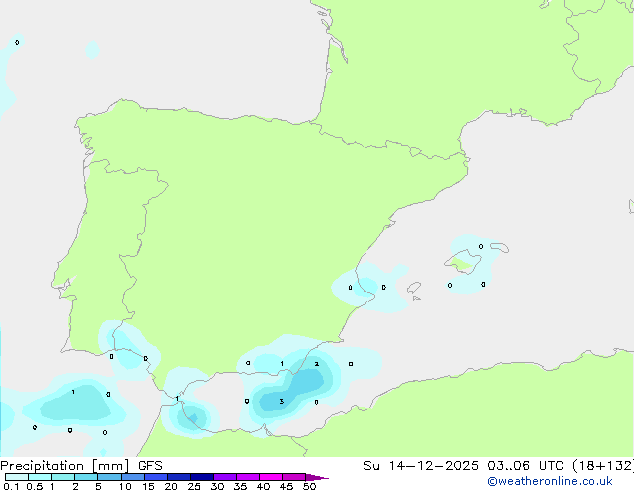Click the 0.5–1 mm legend color swatch
The width and height of the screenshot is (634, 490).
[x=40, y=477]
